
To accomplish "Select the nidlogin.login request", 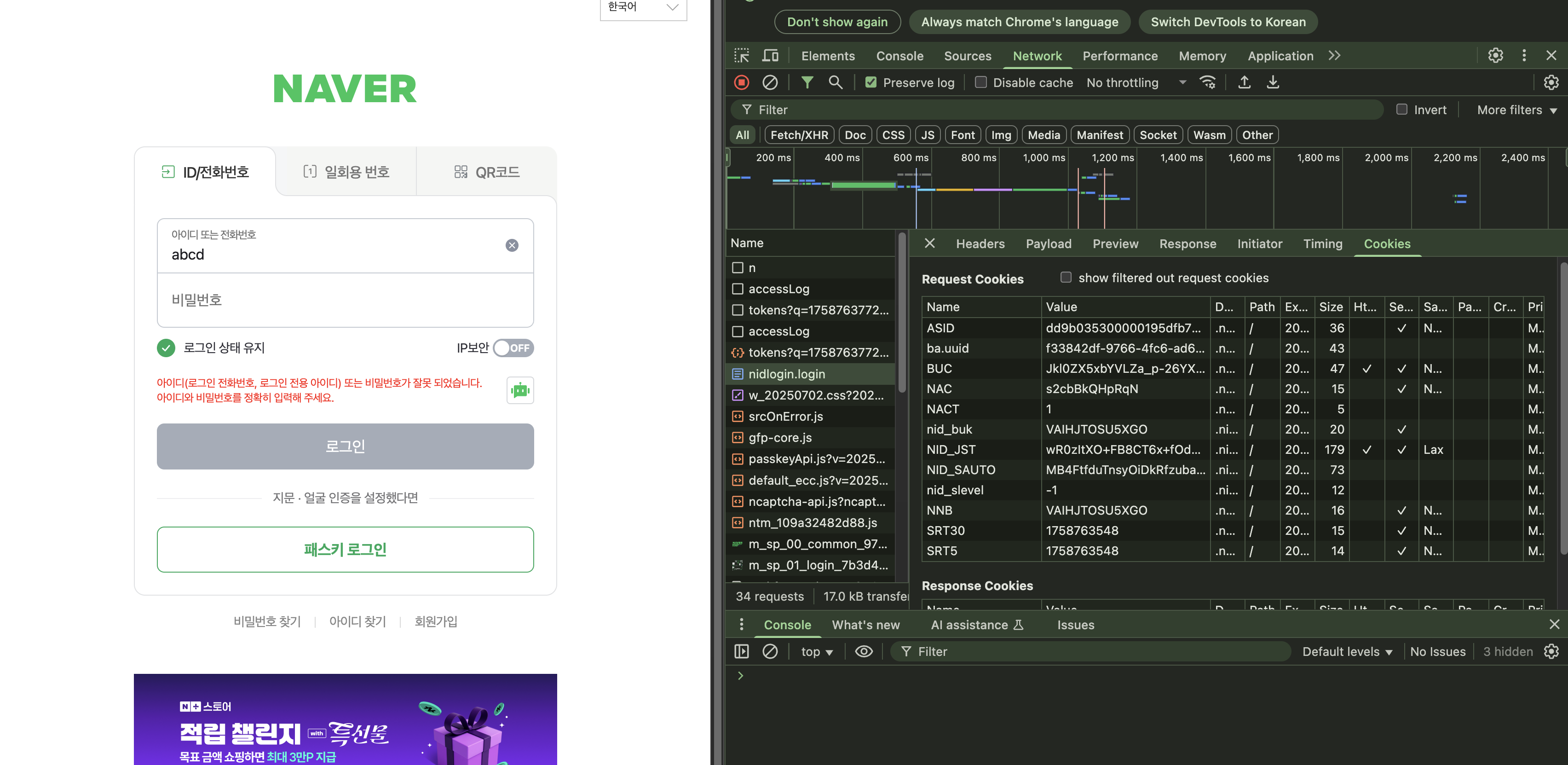I will click(811, 374).
